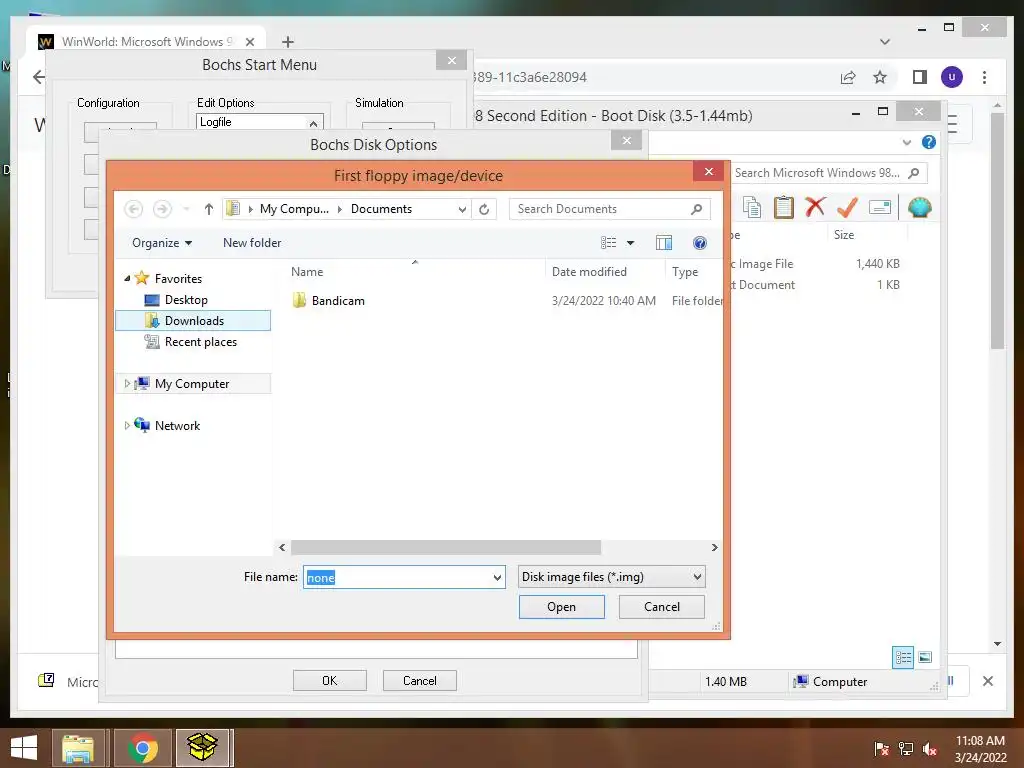Select the Bandicam folder
This screenshot has width=1024, height=768.
pyautogui.click(x=338, y=301)
